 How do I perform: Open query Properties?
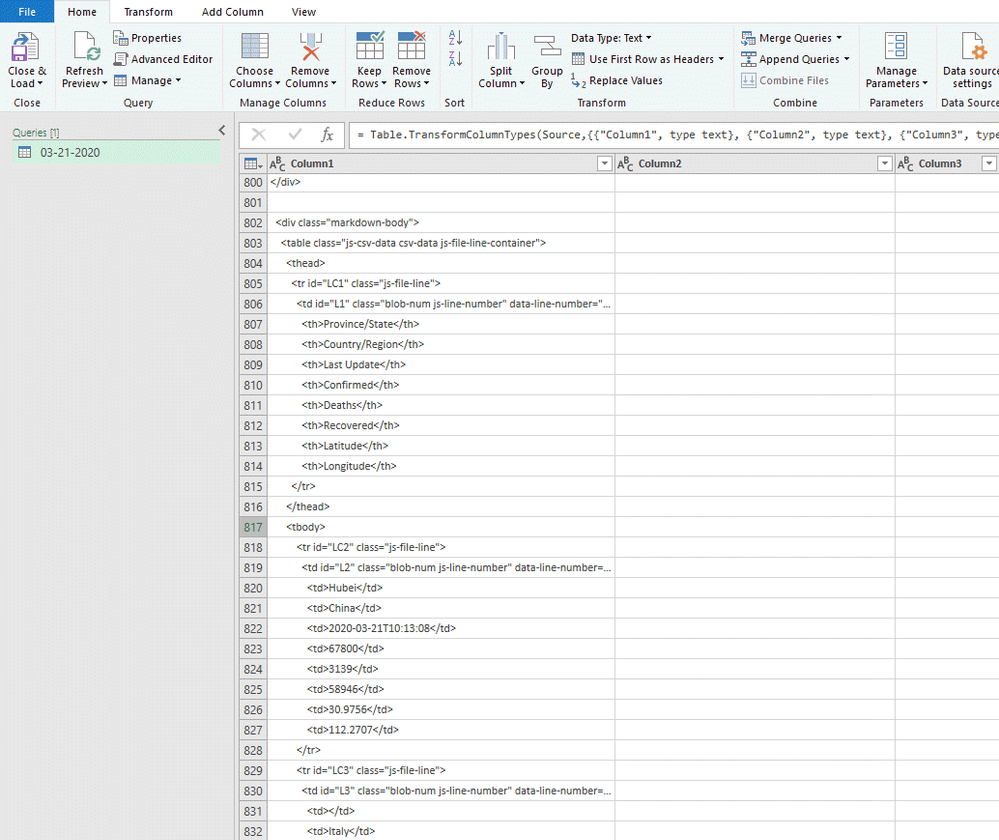pyautogui.click(x=147, y=38)
